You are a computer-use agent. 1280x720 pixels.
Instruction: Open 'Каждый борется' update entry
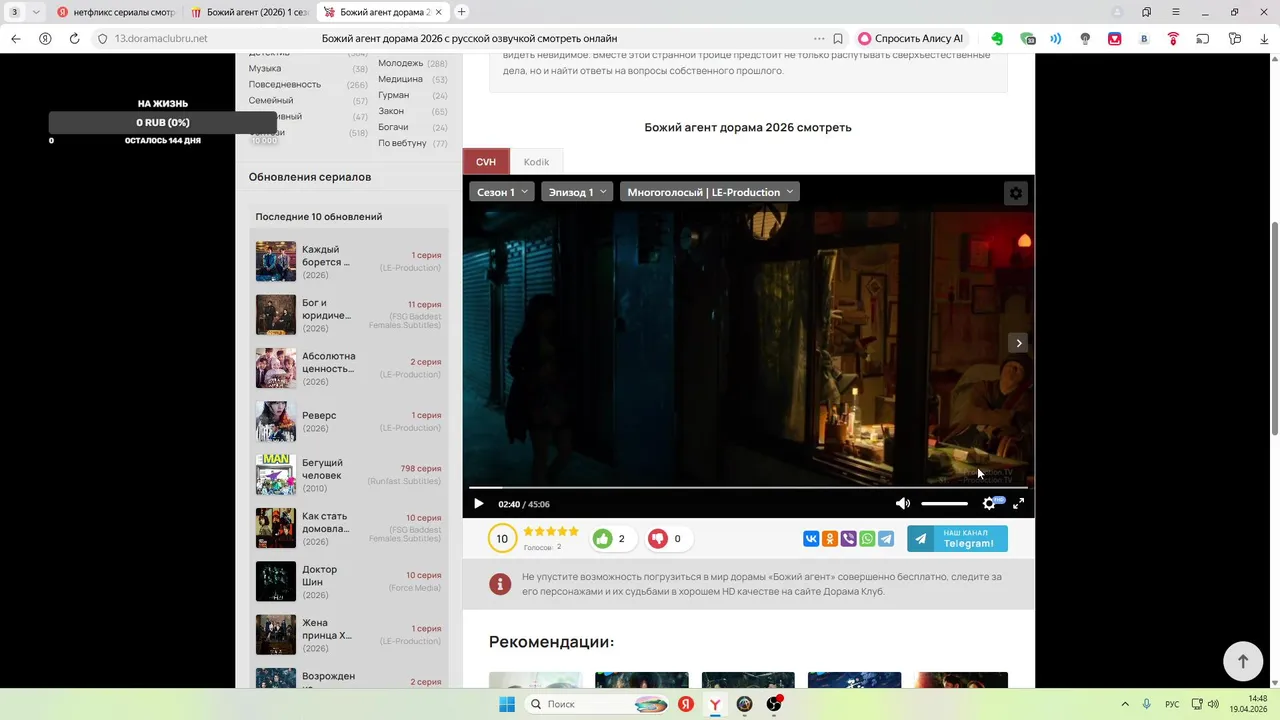pyautogui.click(x=349, y=261)
